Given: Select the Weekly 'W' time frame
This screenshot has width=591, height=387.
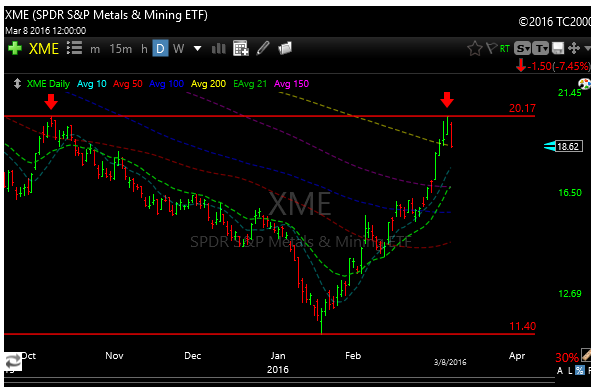Looking at the screenshot, I should [178, 49].
